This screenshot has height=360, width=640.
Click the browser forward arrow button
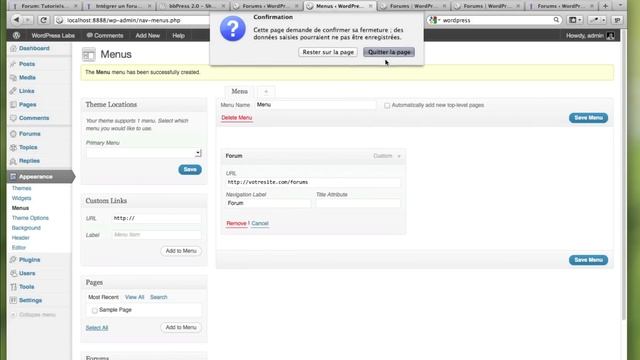(28, 20)
